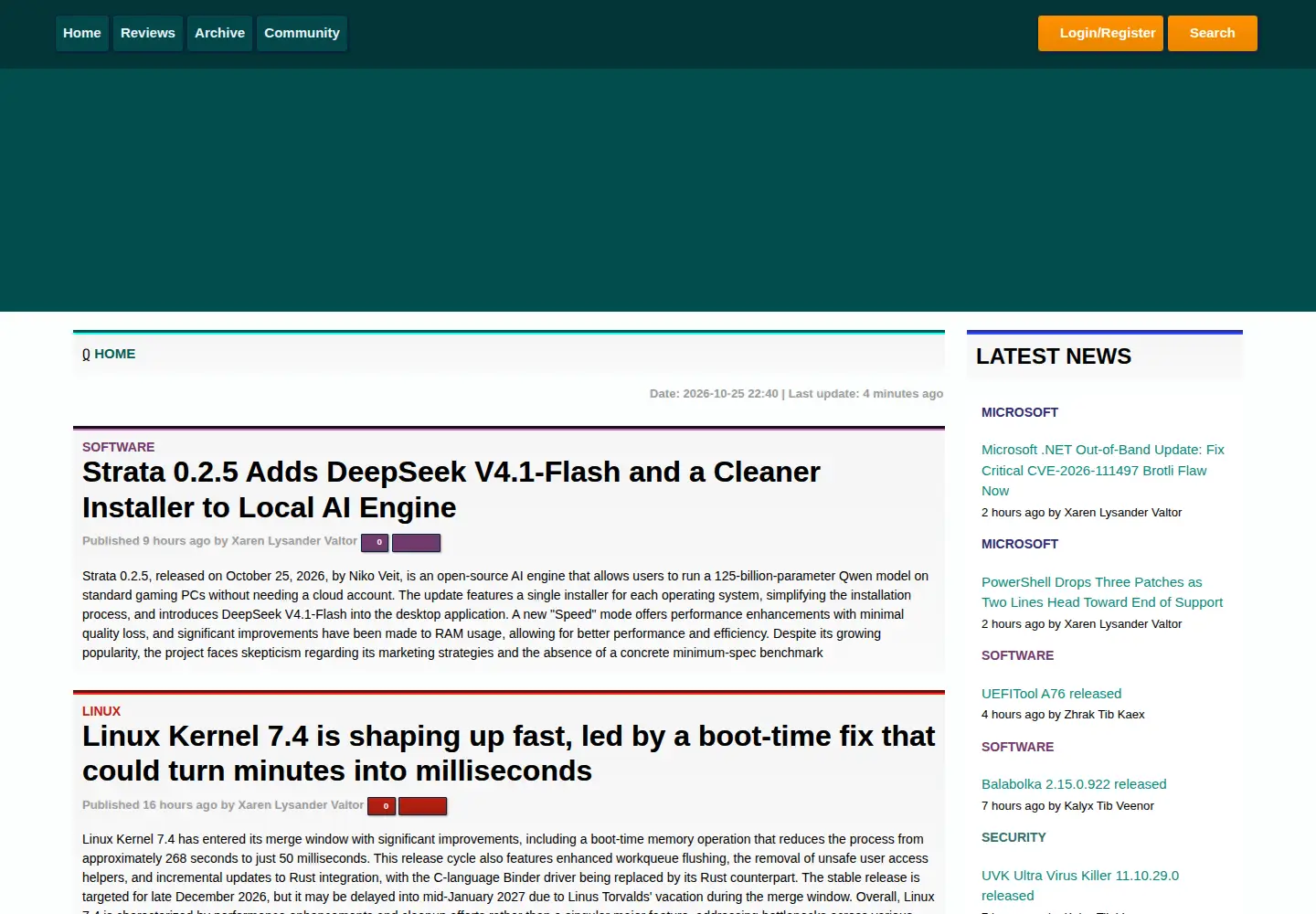Click the SOFTWARE category above the Strata article

point(119,447)
